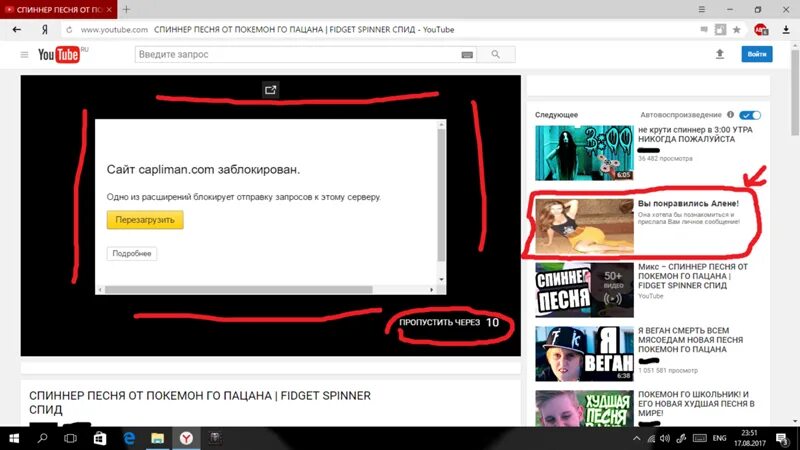Open the on-screen keyboard in search box
800x450 pixels.
pos(467,55)
